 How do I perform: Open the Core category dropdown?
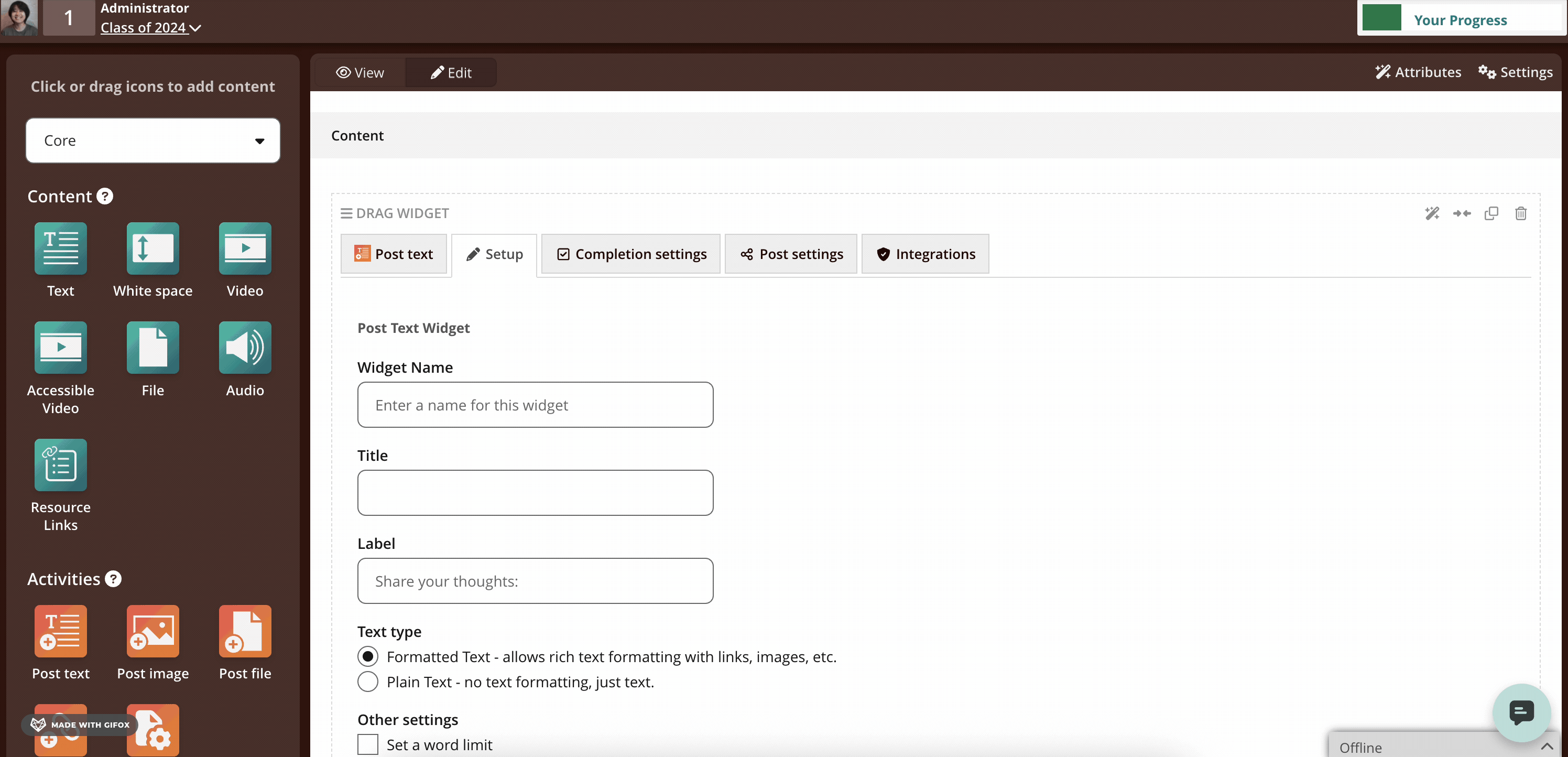coord(153,140)
